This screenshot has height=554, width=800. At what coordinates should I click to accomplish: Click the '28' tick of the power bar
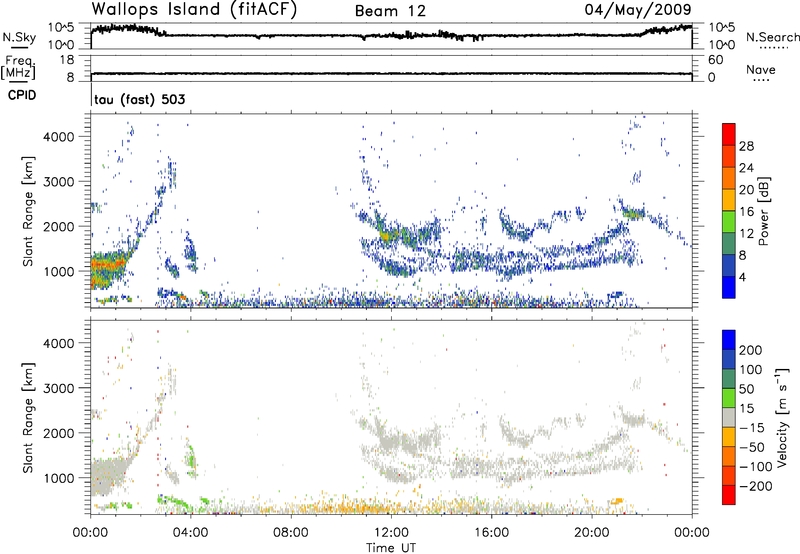[746, 146]
